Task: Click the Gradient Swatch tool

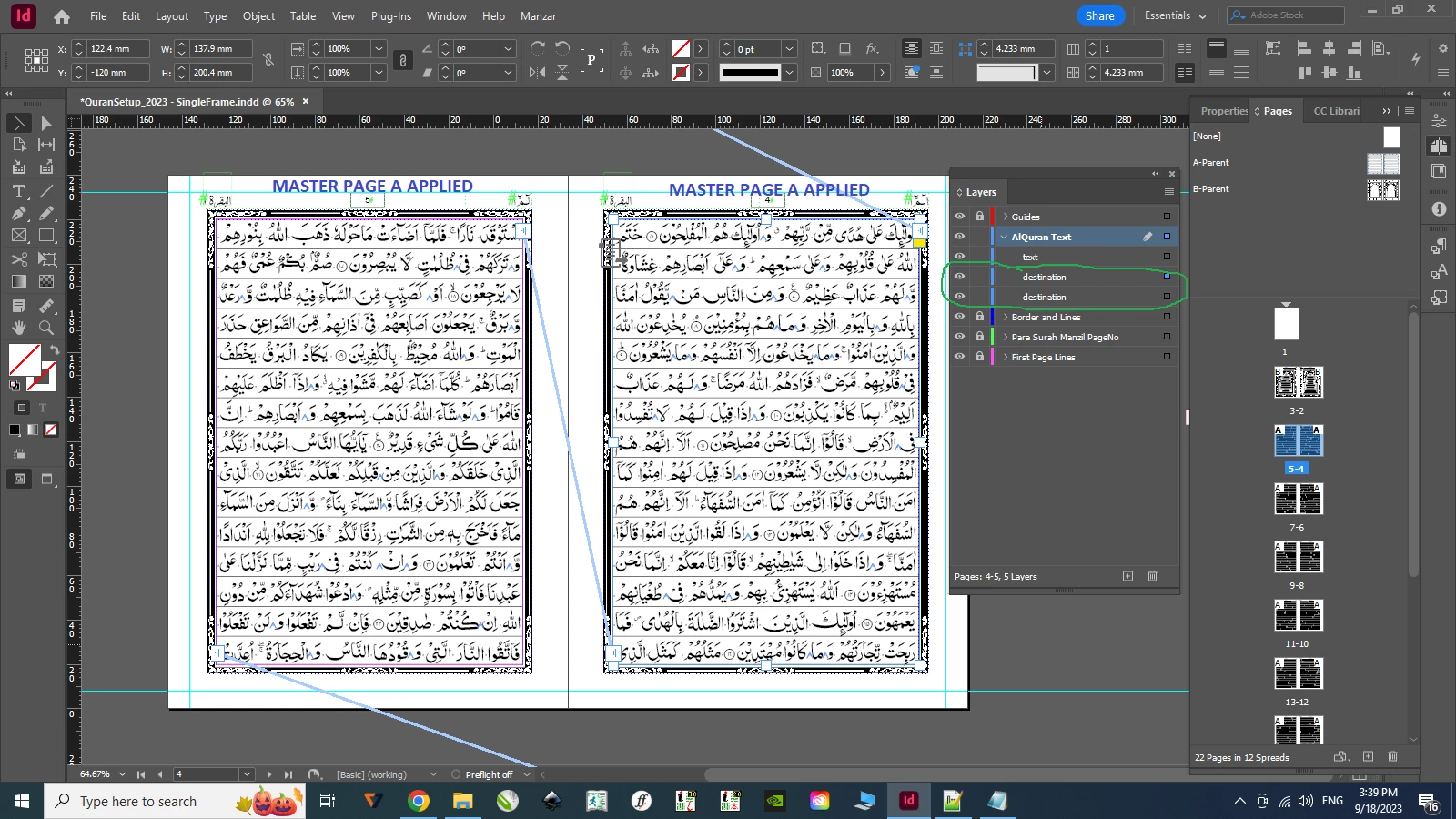Action: (x=19, y=281)
